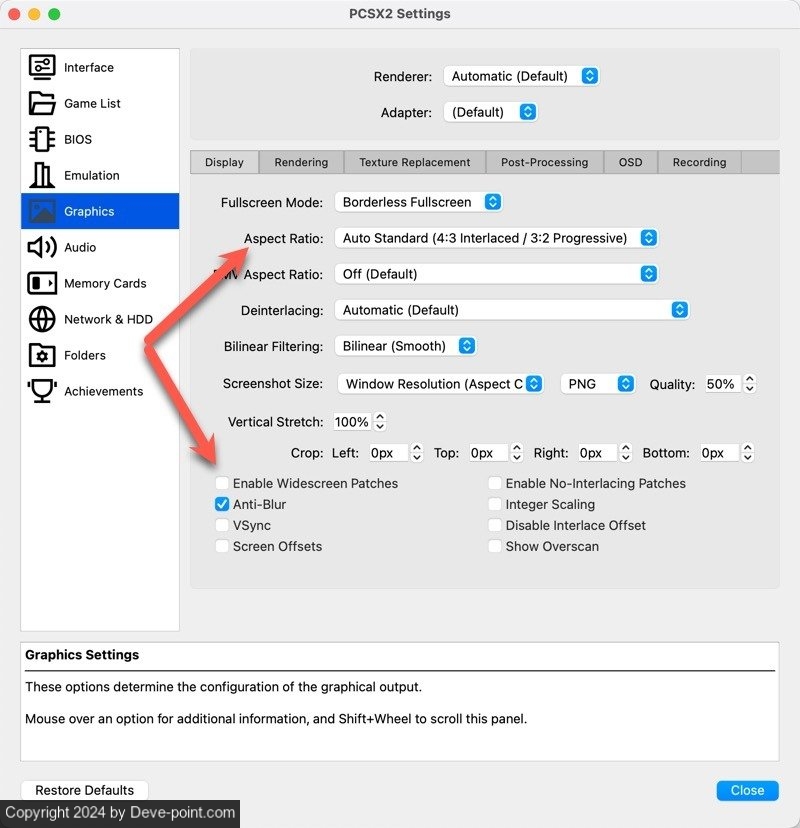Uncheck the Anti-Blur option
The image size is (800, 828).
(222, 504)
